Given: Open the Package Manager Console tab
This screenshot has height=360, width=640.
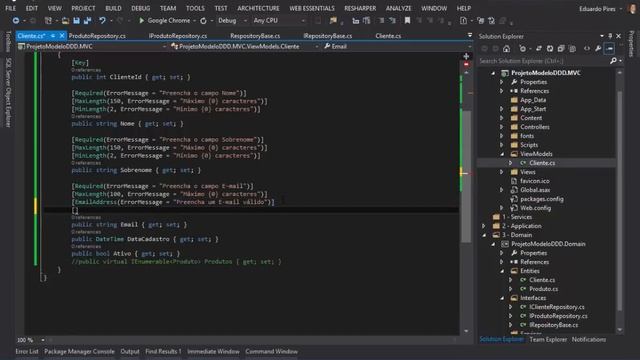Looking at the screenshot, I should pos(80,351).
